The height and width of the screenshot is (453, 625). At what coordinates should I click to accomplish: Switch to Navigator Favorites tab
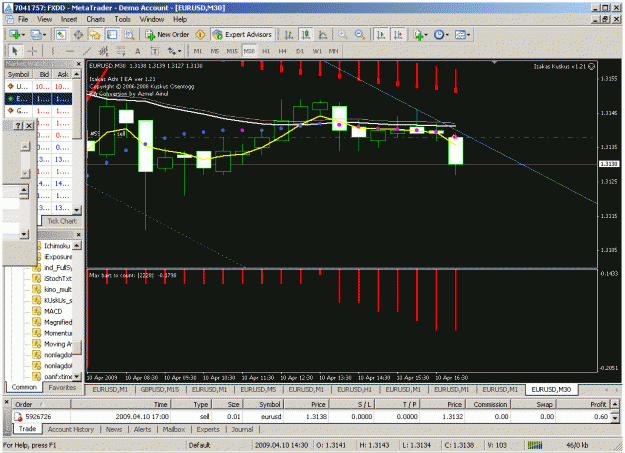click(x=62, y=387)
